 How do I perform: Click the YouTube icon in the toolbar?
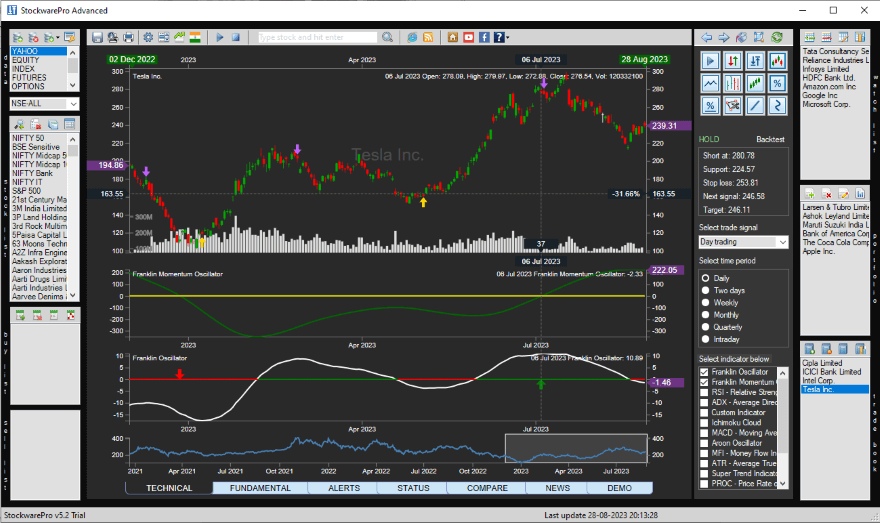click(468, 37)
